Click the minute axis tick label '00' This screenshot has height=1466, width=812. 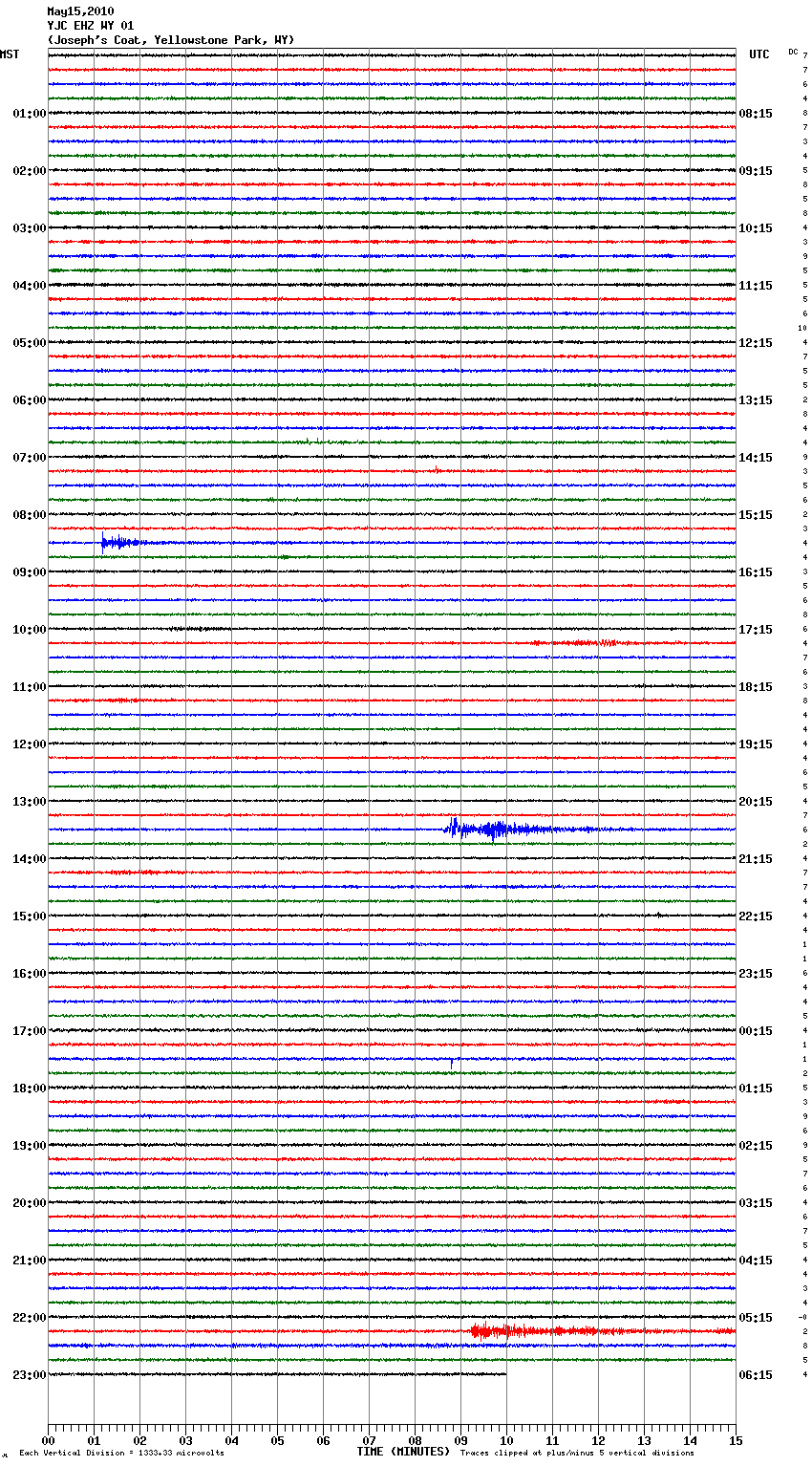48,1440
